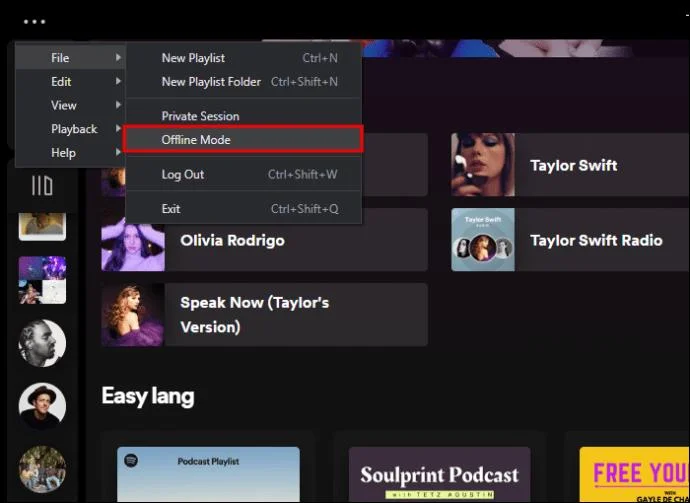
Task: Open the three-dot main menu
Action: (x=34, y=22)
